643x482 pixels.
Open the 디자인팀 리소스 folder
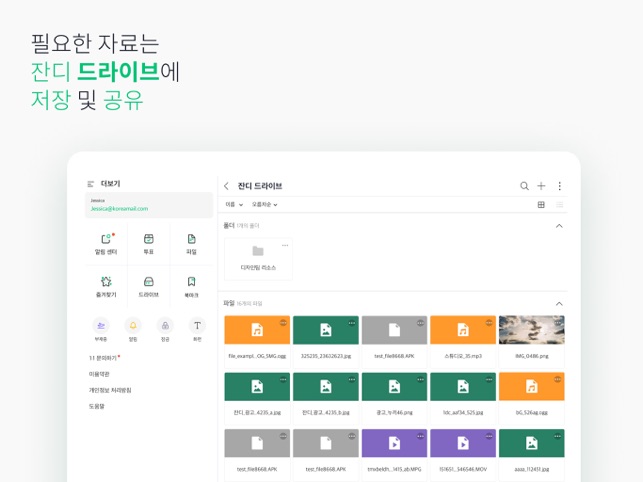pos(258,259)
